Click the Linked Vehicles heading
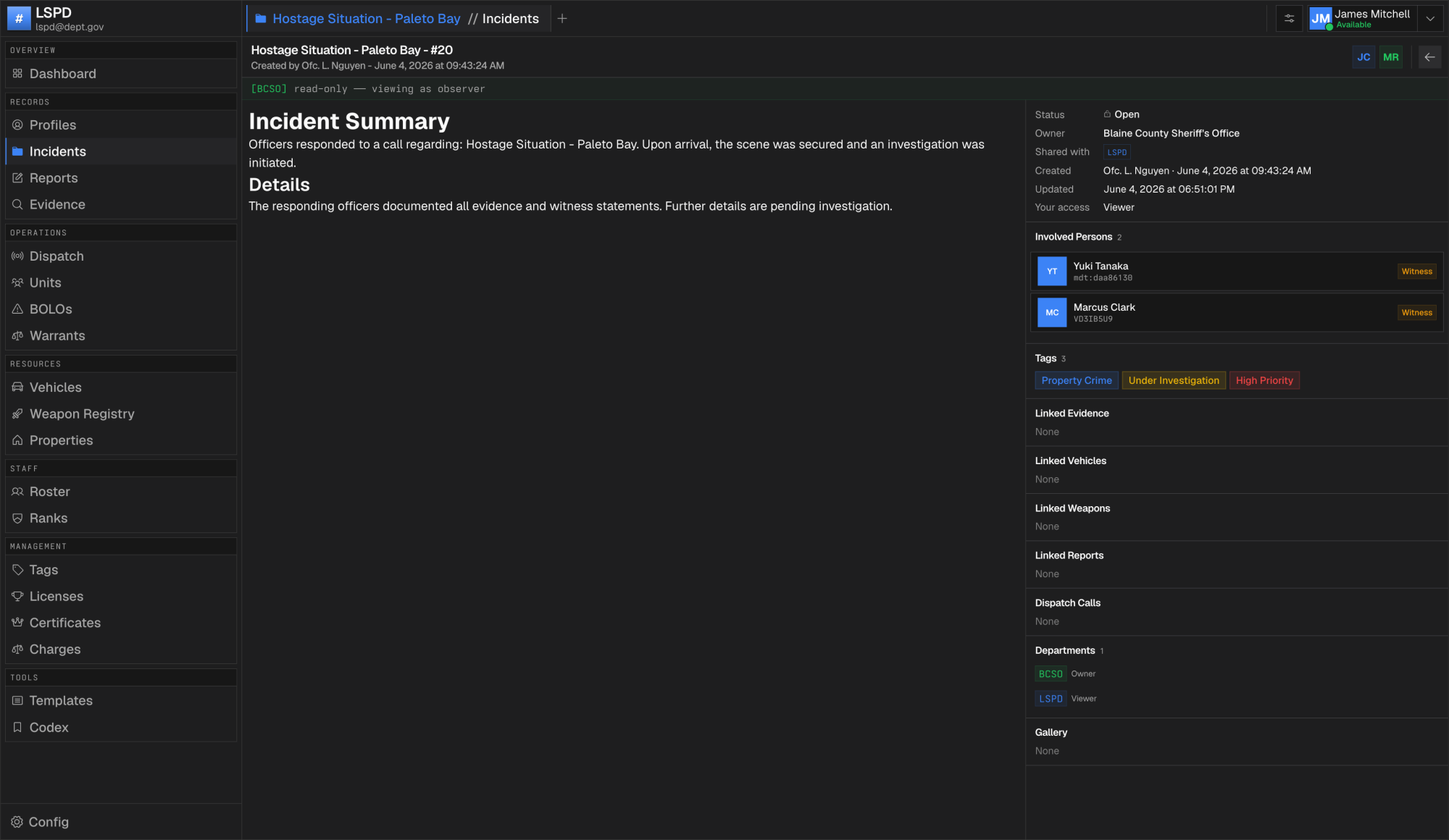 1070,461
